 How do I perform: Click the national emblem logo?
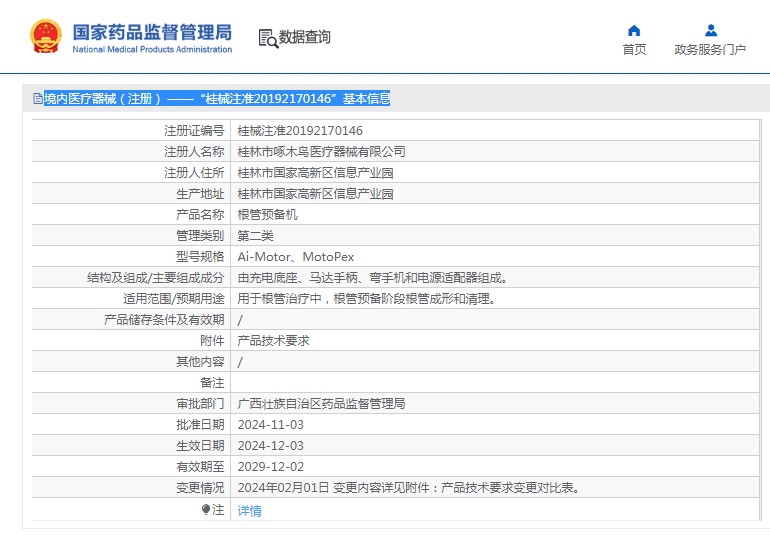pos(46,36)
